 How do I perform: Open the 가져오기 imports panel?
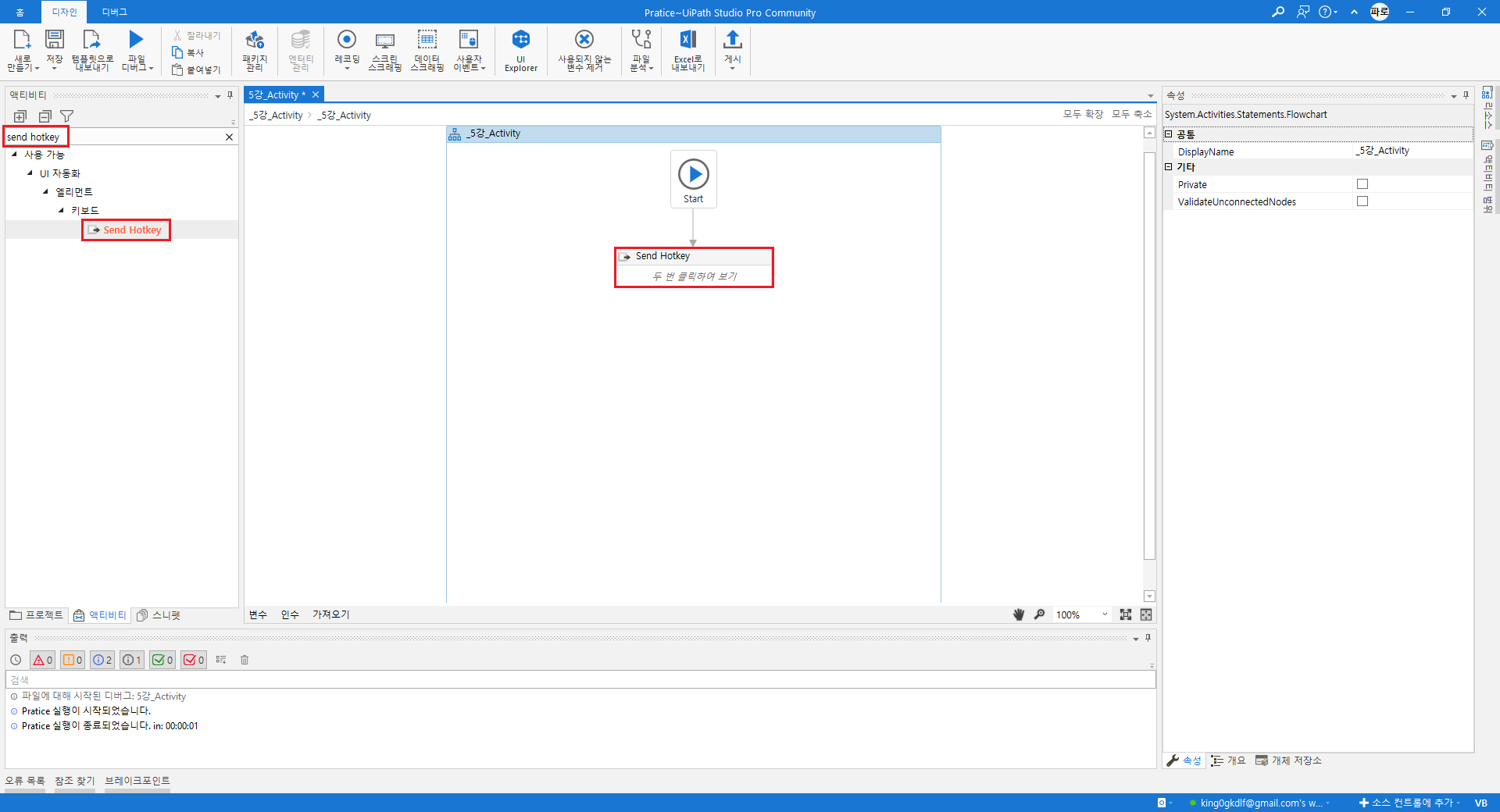(x=331, y=614)
